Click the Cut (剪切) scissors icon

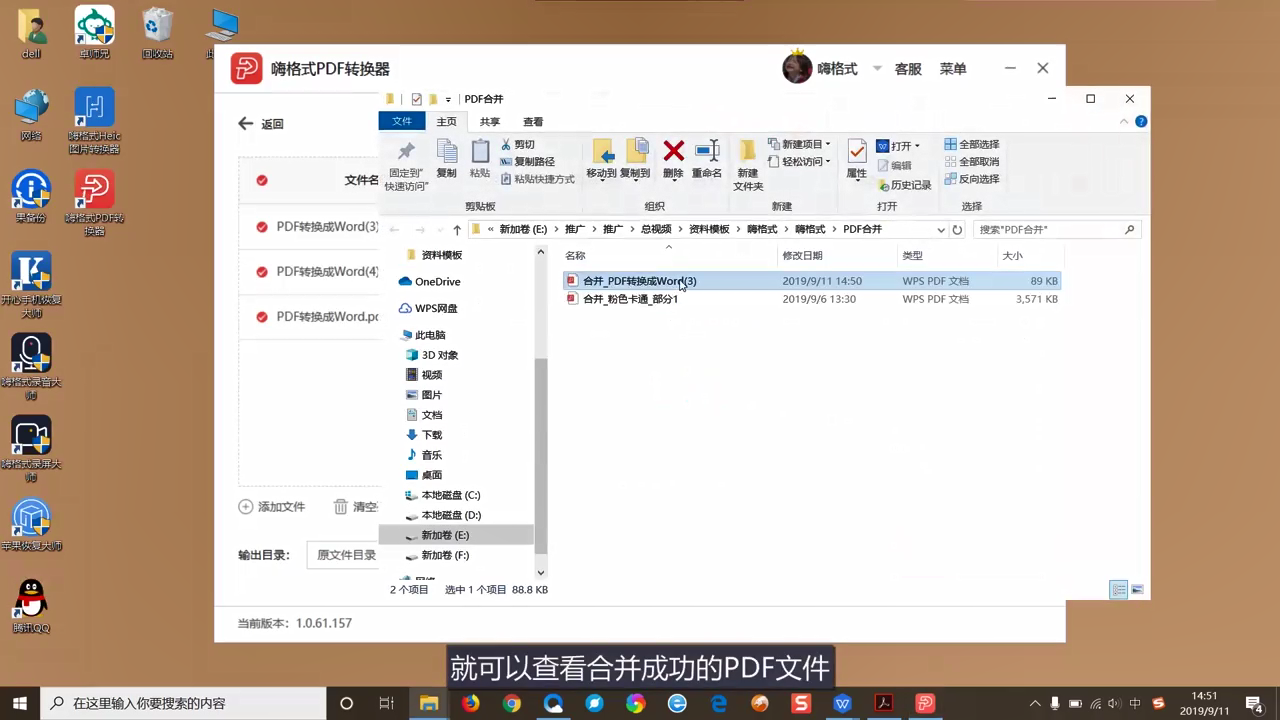tap(506, 144)
